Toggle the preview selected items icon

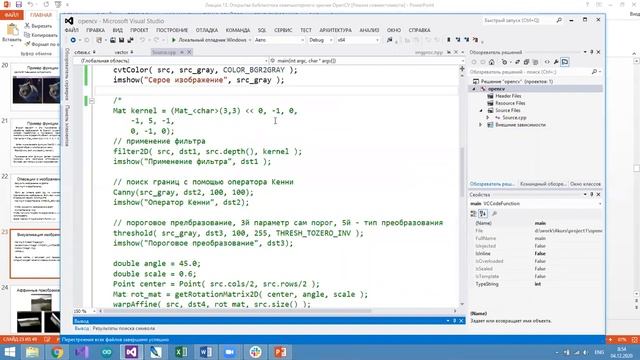click(565, 62)
